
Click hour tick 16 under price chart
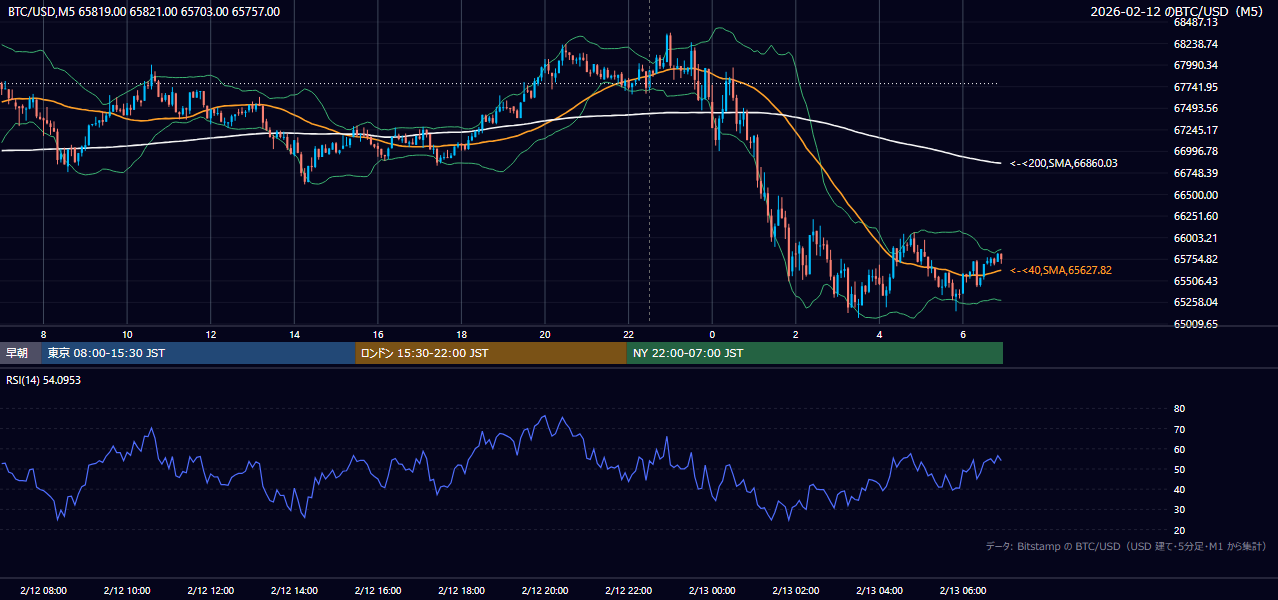tap(377, 334)
